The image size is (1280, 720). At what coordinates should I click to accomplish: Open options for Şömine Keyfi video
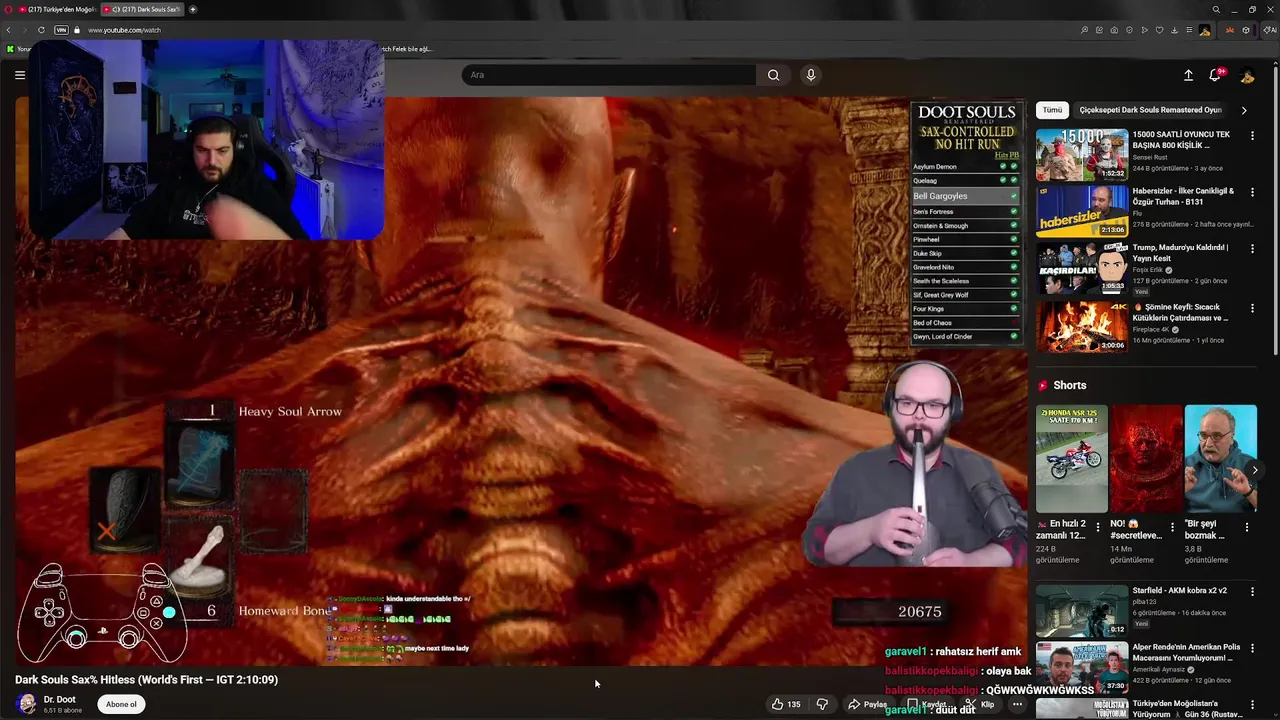(1252, 308)
